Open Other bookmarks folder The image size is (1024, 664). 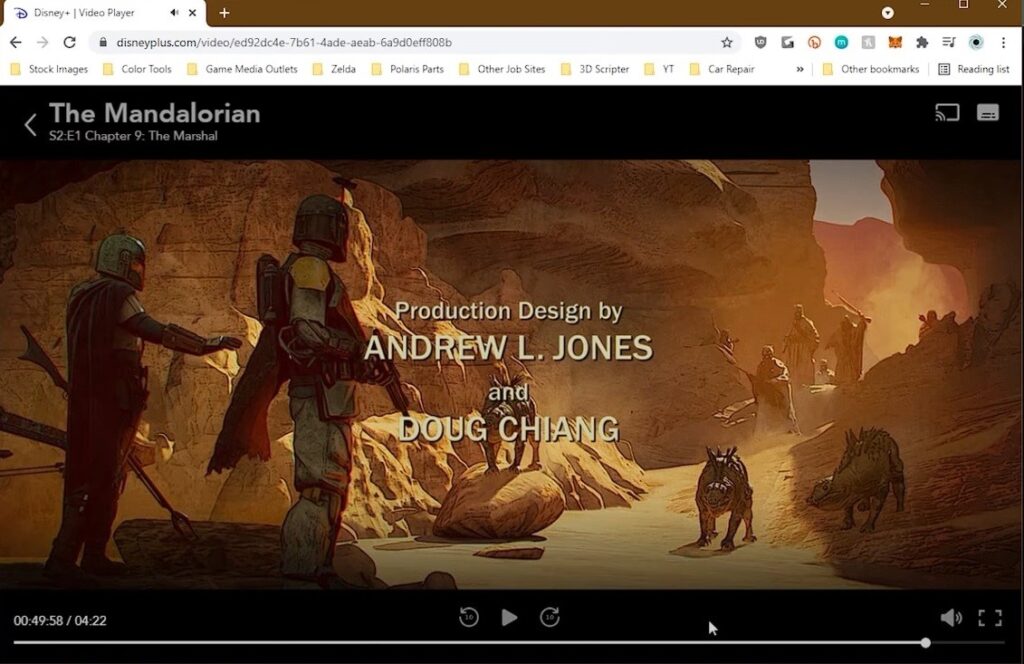(x=871, y=69)
